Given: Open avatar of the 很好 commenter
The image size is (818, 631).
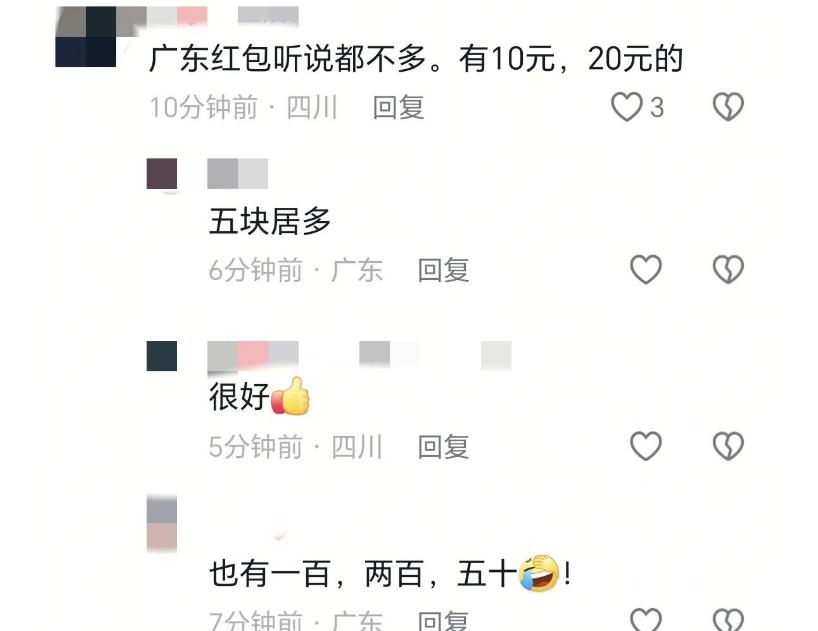Looking at the screenshot, I should 162,356.
